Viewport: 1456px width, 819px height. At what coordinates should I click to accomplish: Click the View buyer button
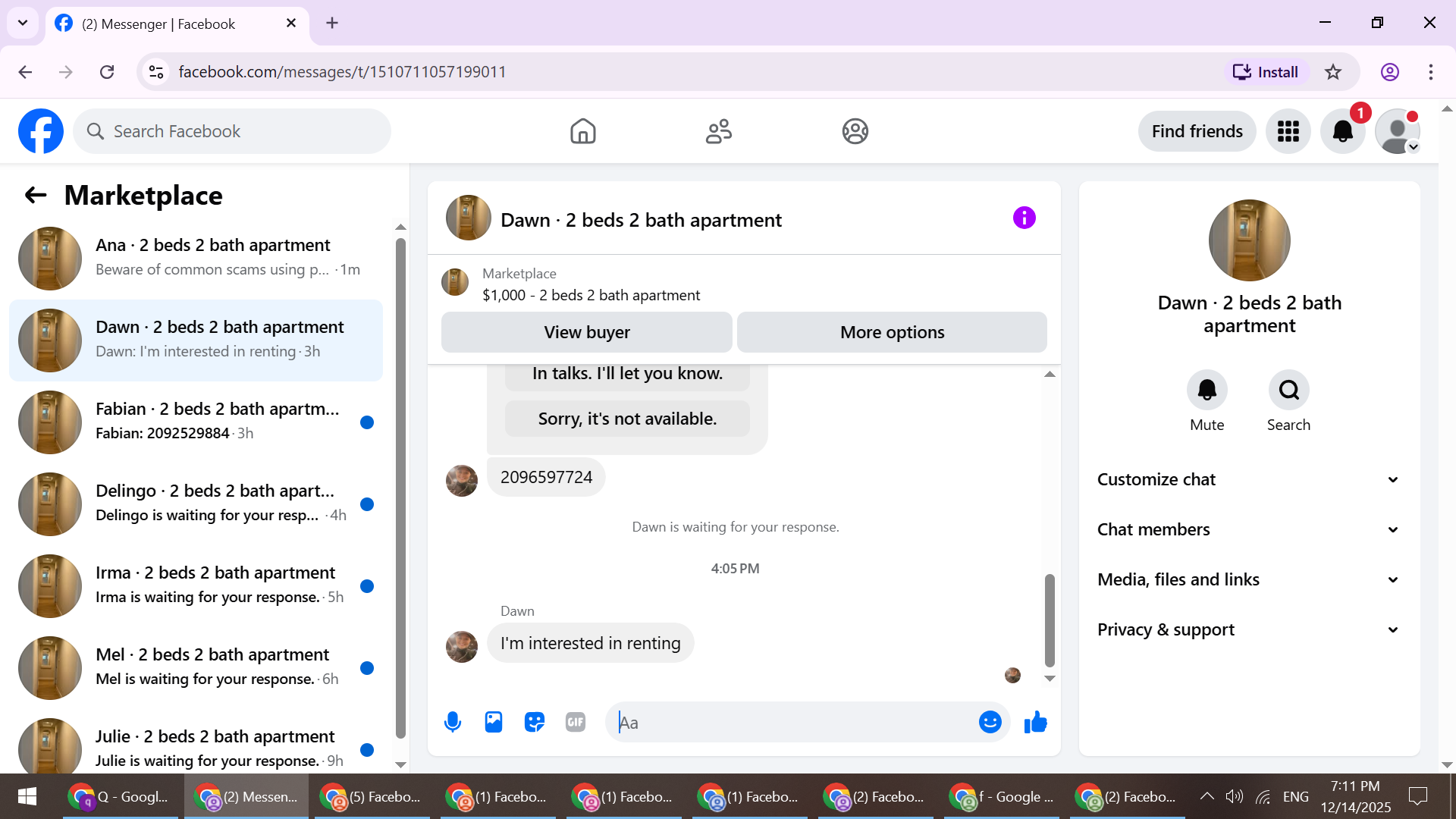(586, 332)
